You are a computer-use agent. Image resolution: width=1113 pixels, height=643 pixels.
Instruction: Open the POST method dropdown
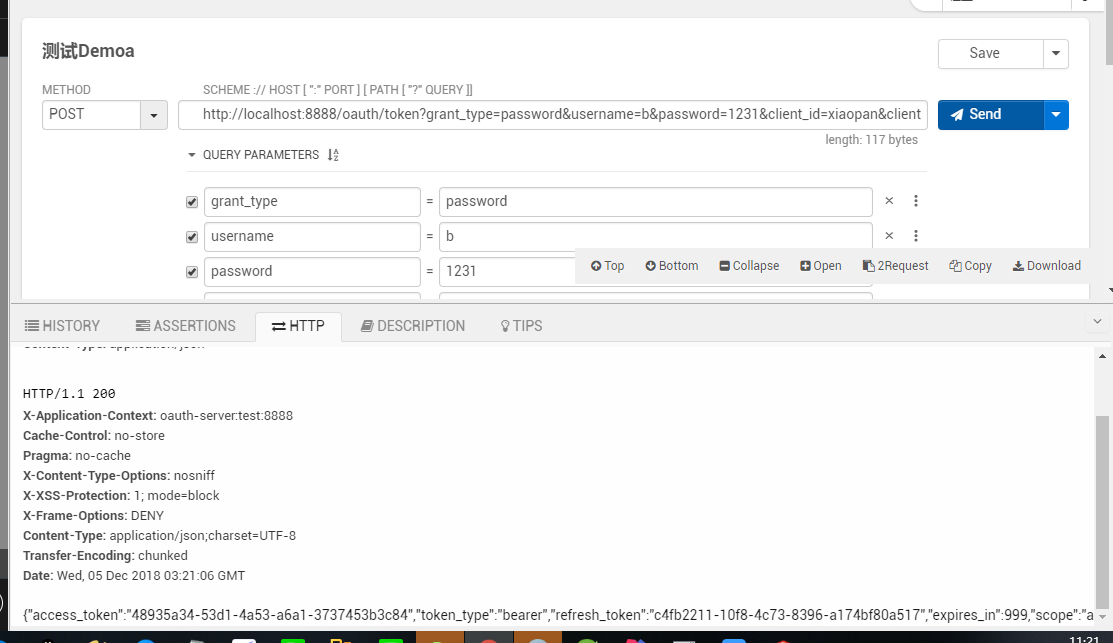pyautogui.click(x=105, y=115)
